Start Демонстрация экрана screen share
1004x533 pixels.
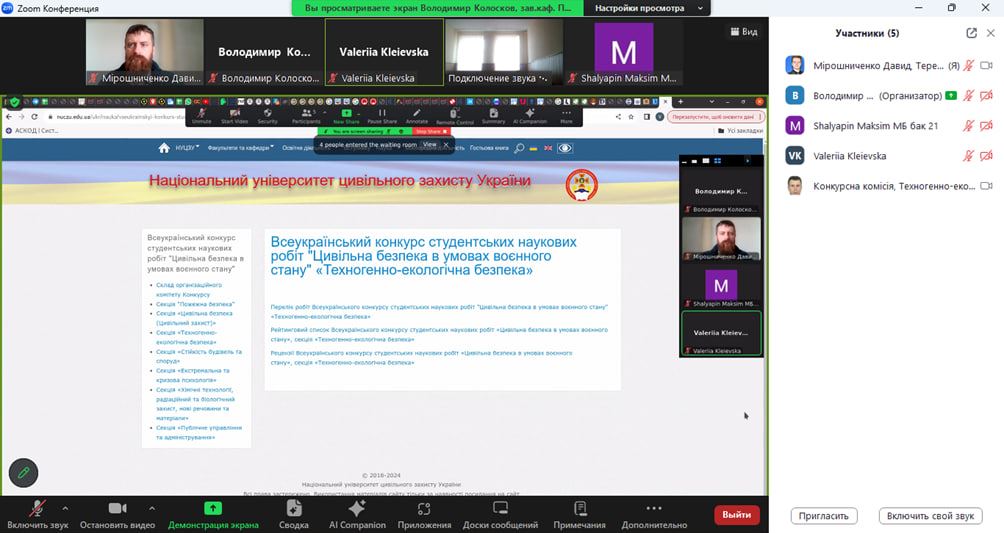point(212,514)
